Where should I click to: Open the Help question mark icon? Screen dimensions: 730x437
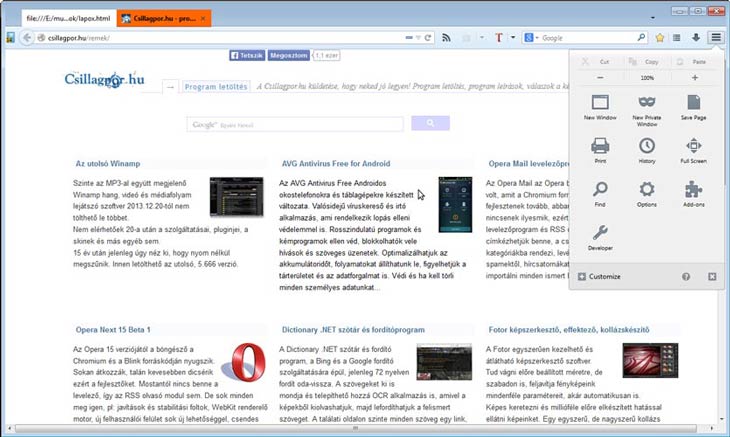tap(686, 276)
